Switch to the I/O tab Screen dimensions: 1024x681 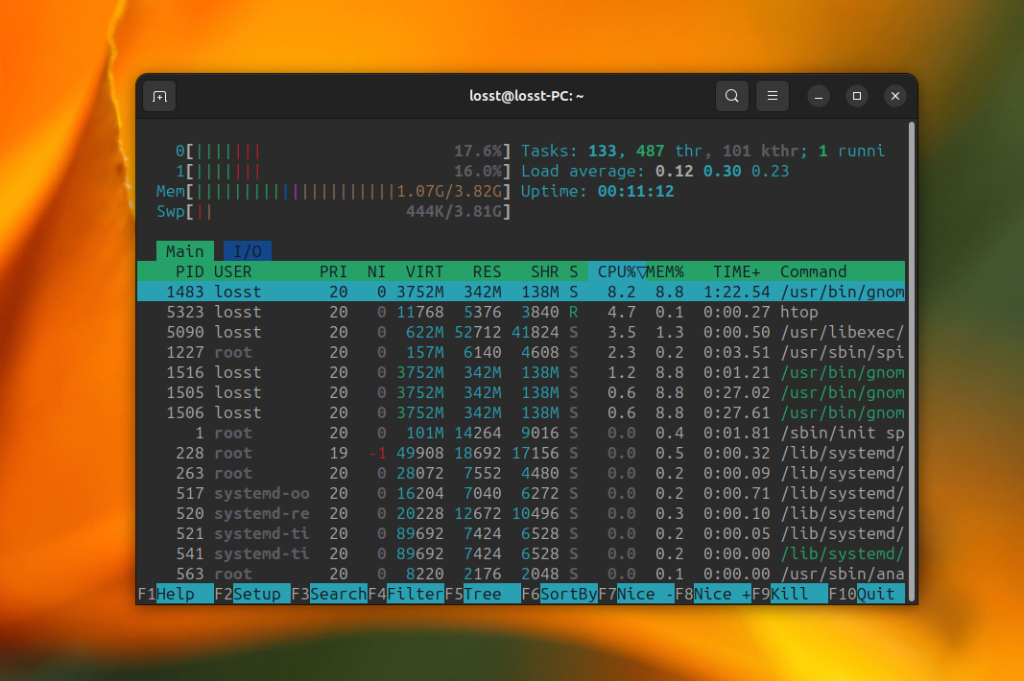point(248,251)
